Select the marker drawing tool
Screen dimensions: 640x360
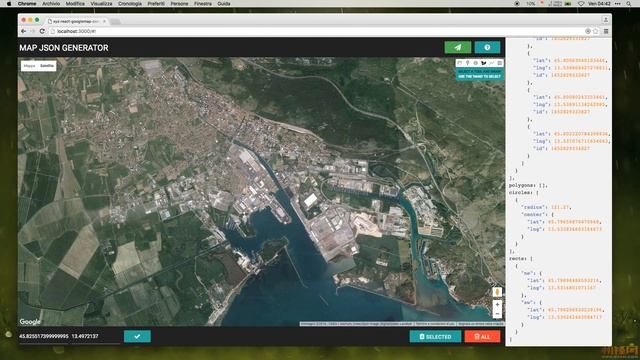[467, 63]
